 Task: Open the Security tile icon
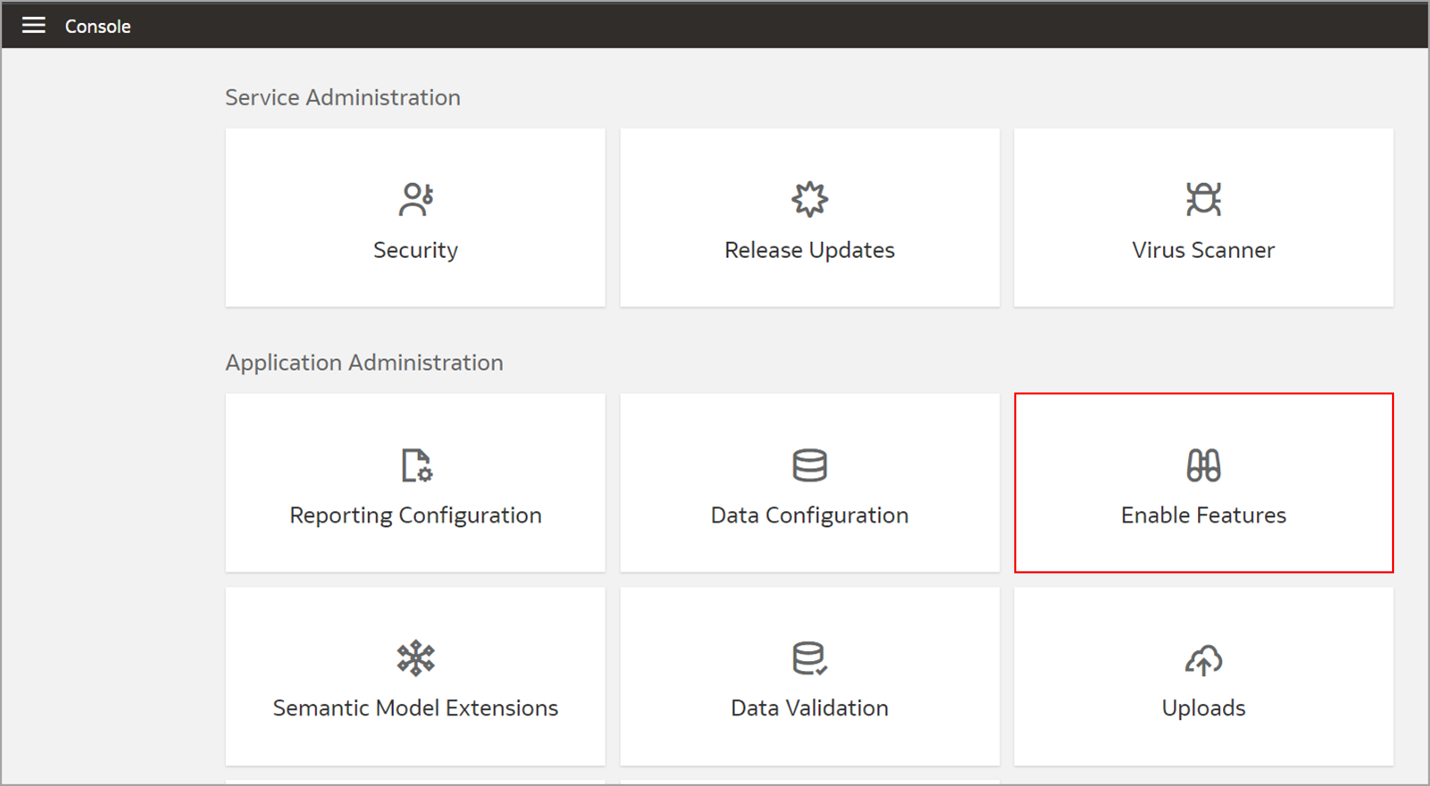[415, 199]
